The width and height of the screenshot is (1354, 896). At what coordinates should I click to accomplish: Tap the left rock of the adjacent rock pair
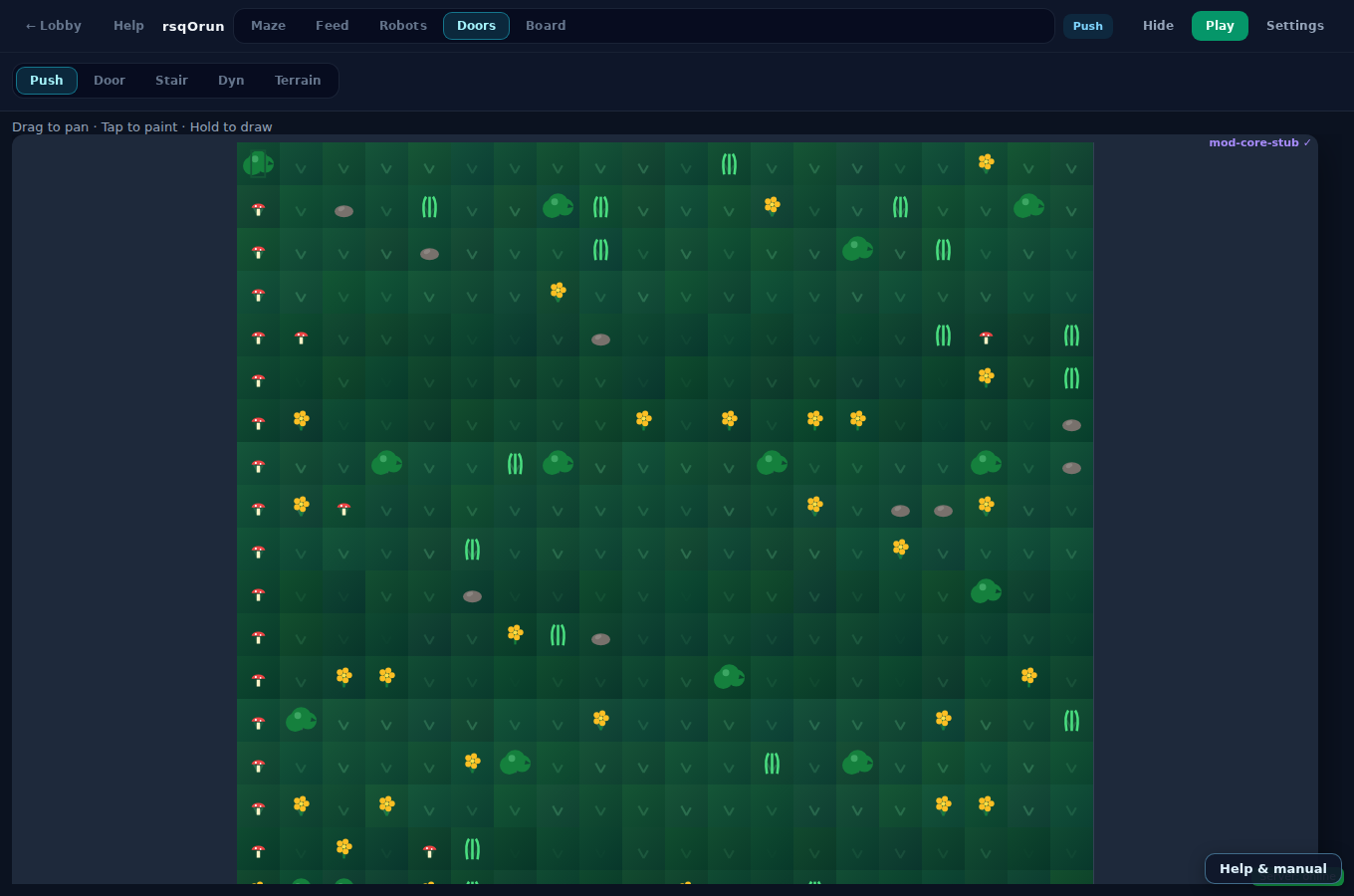click(900, 507)
